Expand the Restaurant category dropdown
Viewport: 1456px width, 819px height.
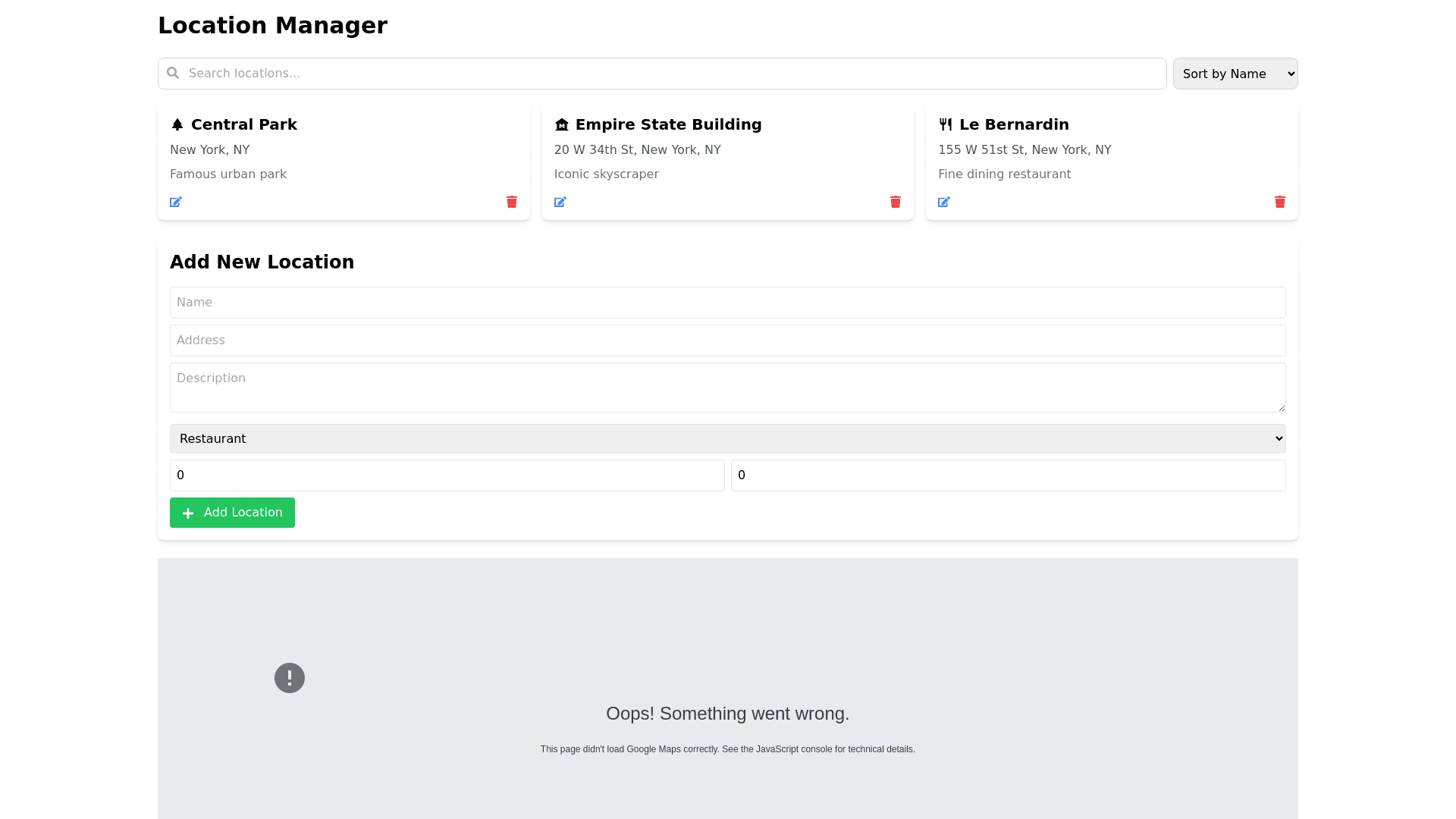[x=728, y=438]
